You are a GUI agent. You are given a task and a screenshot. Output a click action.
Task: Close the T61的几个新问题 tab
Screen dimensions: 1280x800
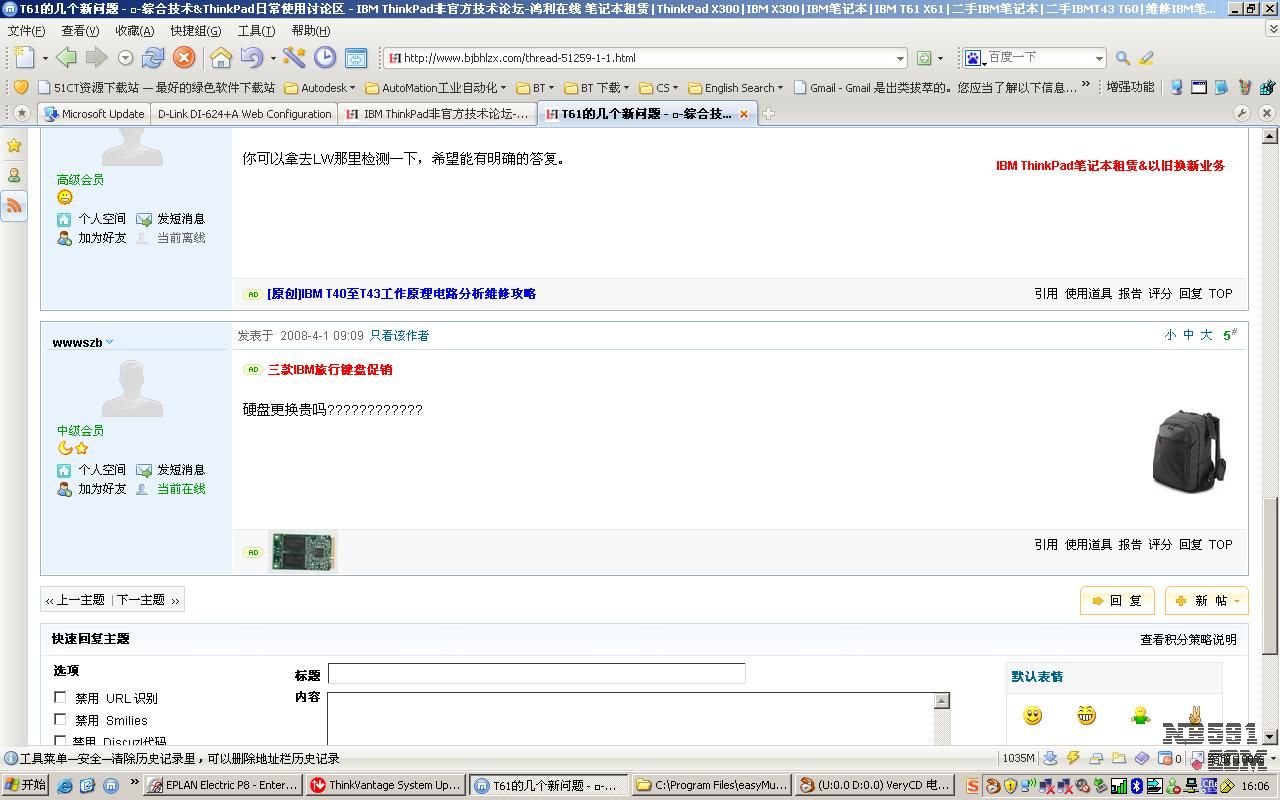tap(743, 114)
